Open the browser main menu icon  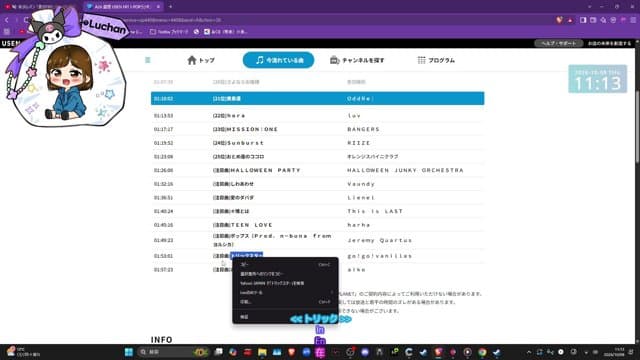[x=633, y=20]
